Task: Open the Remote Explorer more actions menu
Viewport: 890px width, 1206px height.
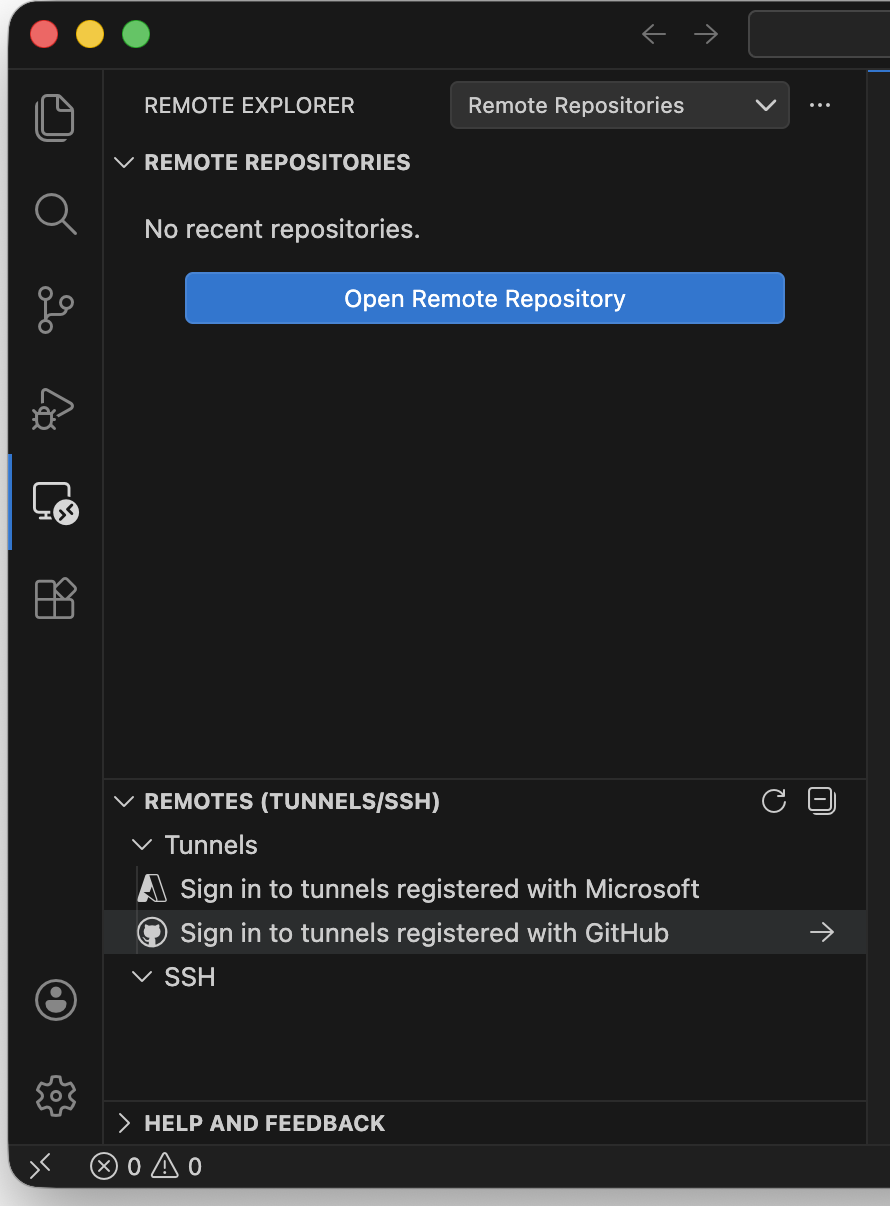Action: 820,105
